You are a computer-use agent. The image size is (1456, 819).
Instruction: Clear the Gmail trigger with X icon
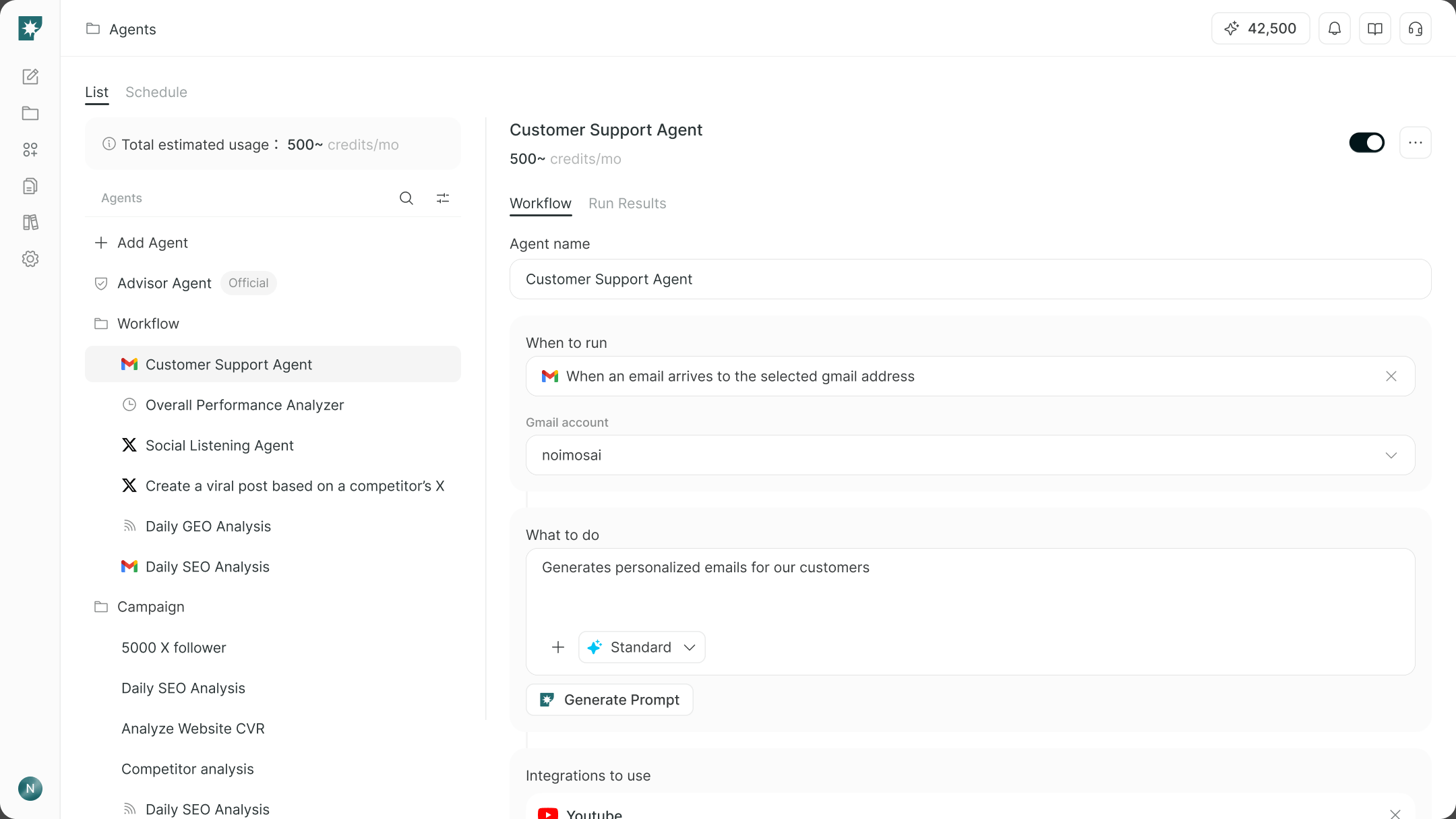click(x=1391, y=376)
